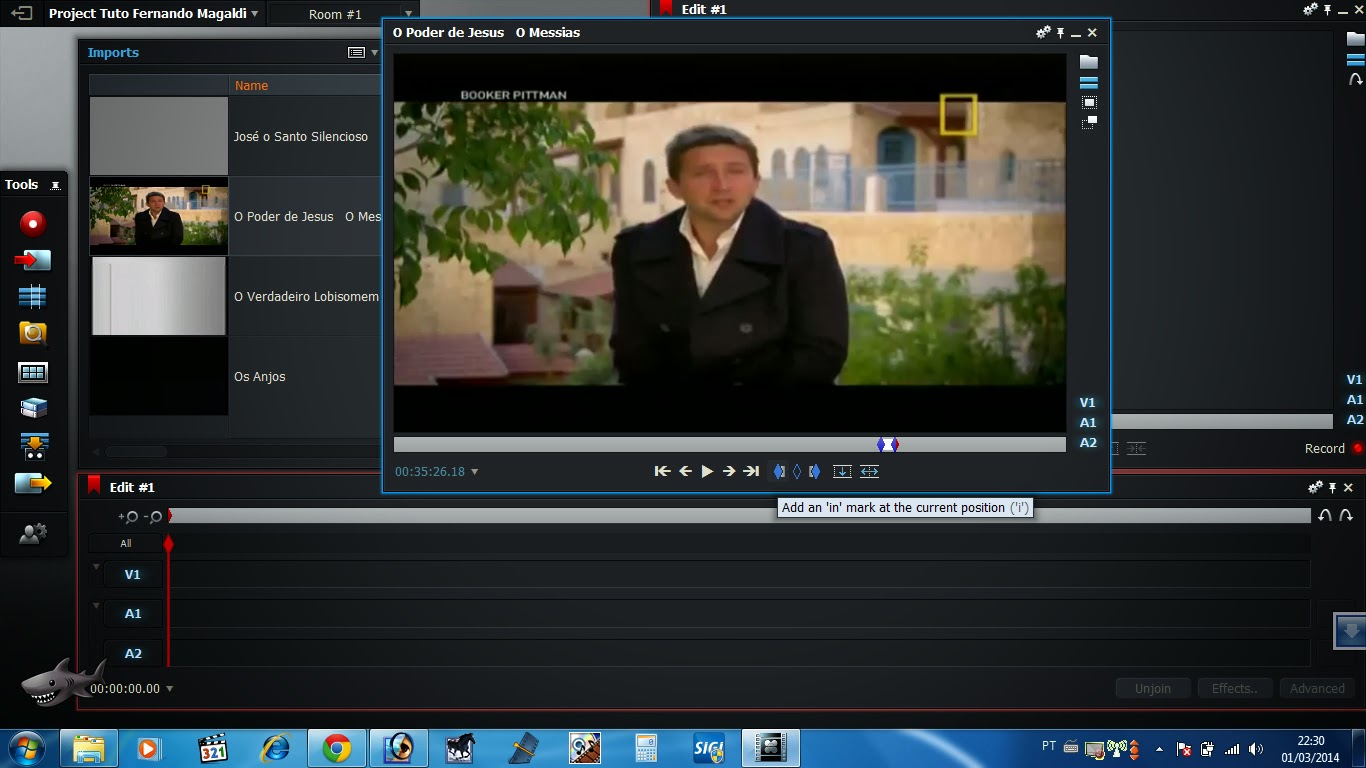1366x768 pixels.
Task: Open the Room #1 dropdown arrow
Action: [408, 14]
